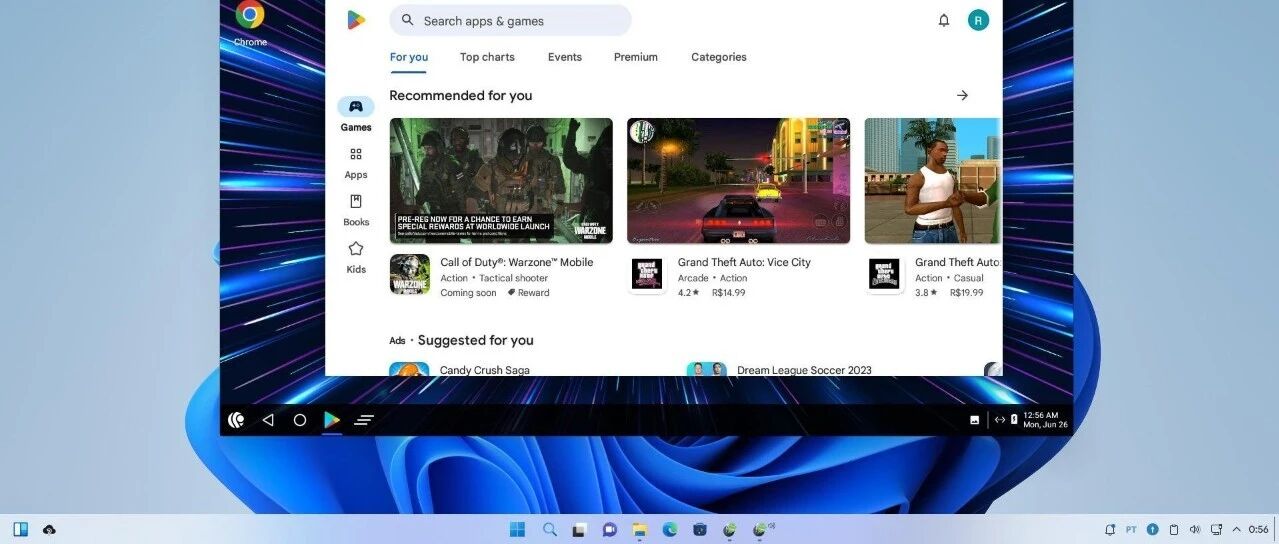
Task: Open the green R account avatar
Action: [x=978, y=20]
